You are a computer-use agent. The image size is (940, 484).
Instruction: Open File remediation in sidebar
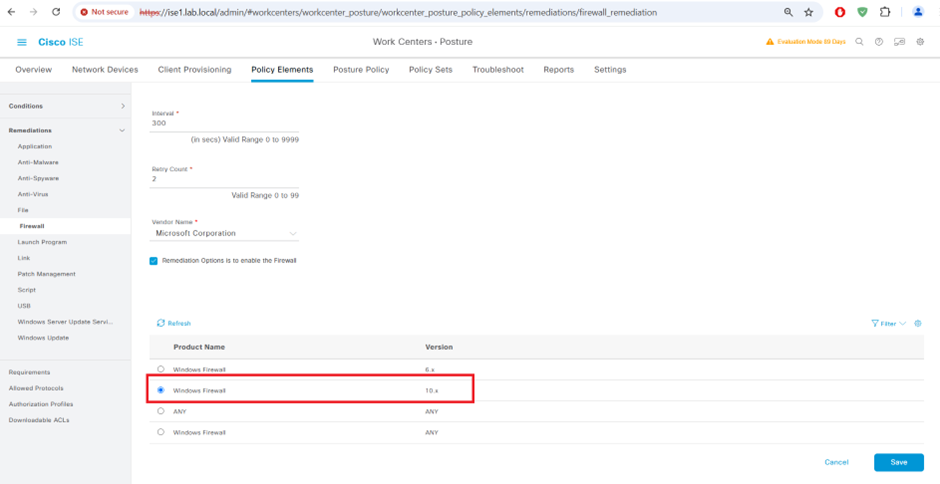click(x=23, y=211)
